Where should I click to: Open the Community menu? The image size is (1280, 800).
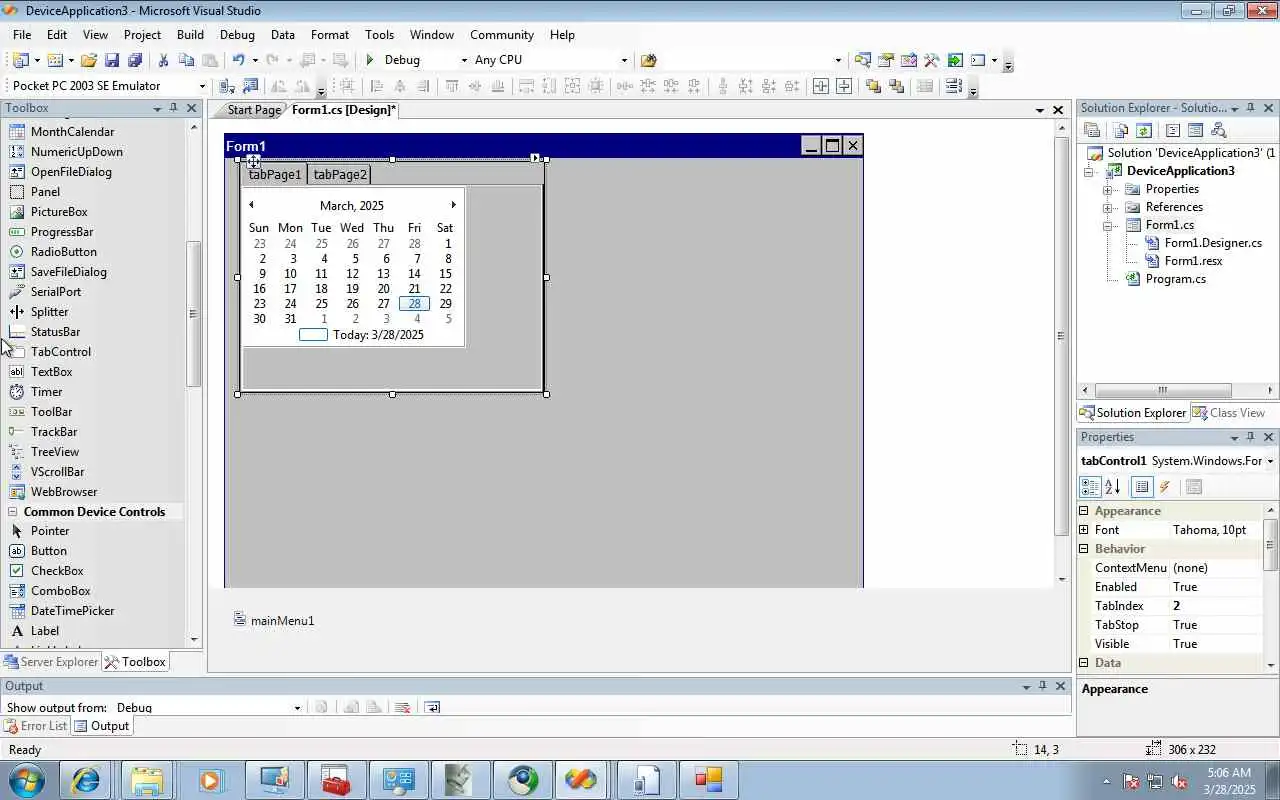coord(502,35)
